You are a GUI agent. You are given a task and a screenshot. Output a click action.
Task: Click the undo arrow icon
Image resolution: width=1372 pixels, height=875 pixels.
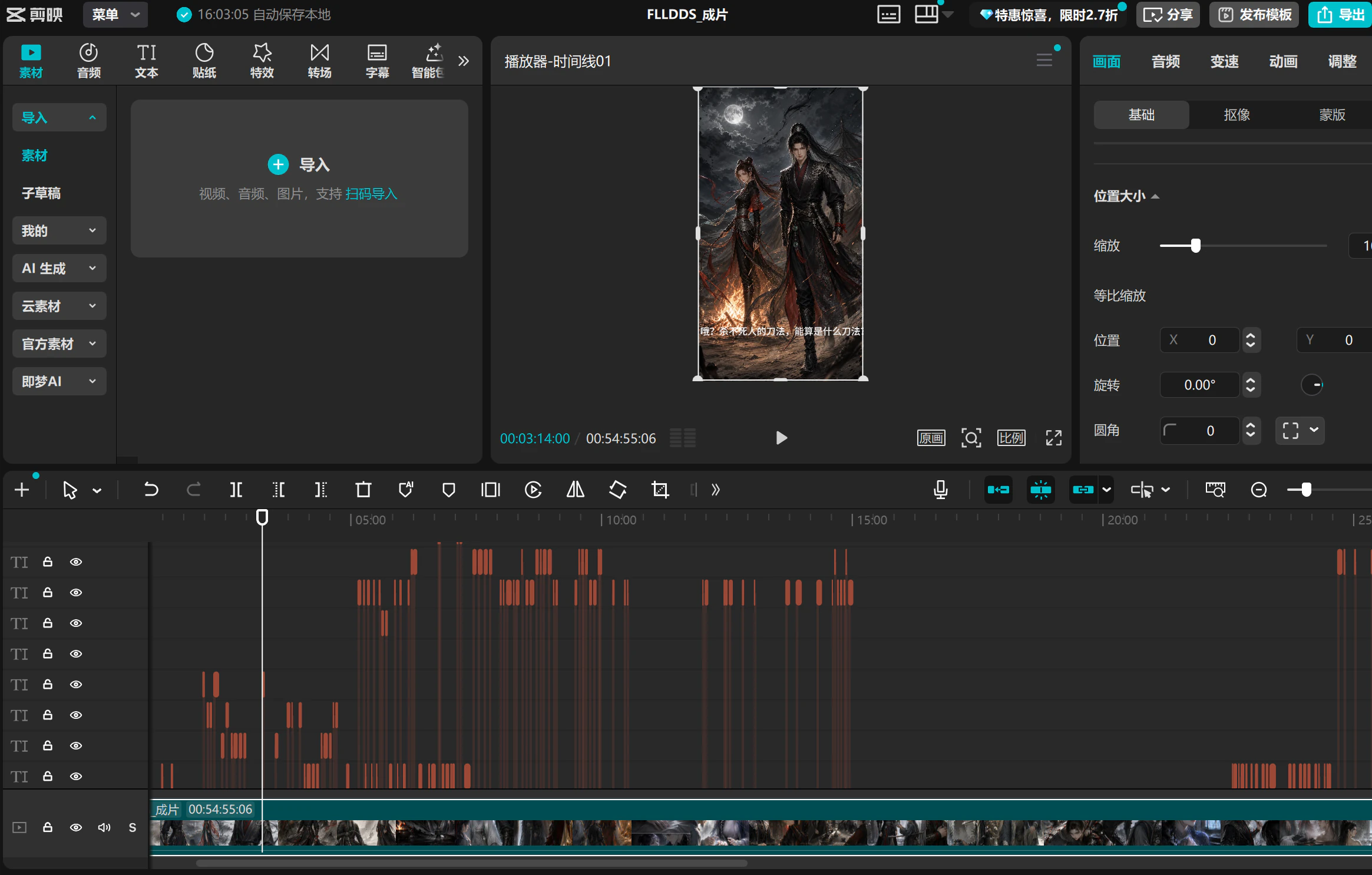click(151, 490)
